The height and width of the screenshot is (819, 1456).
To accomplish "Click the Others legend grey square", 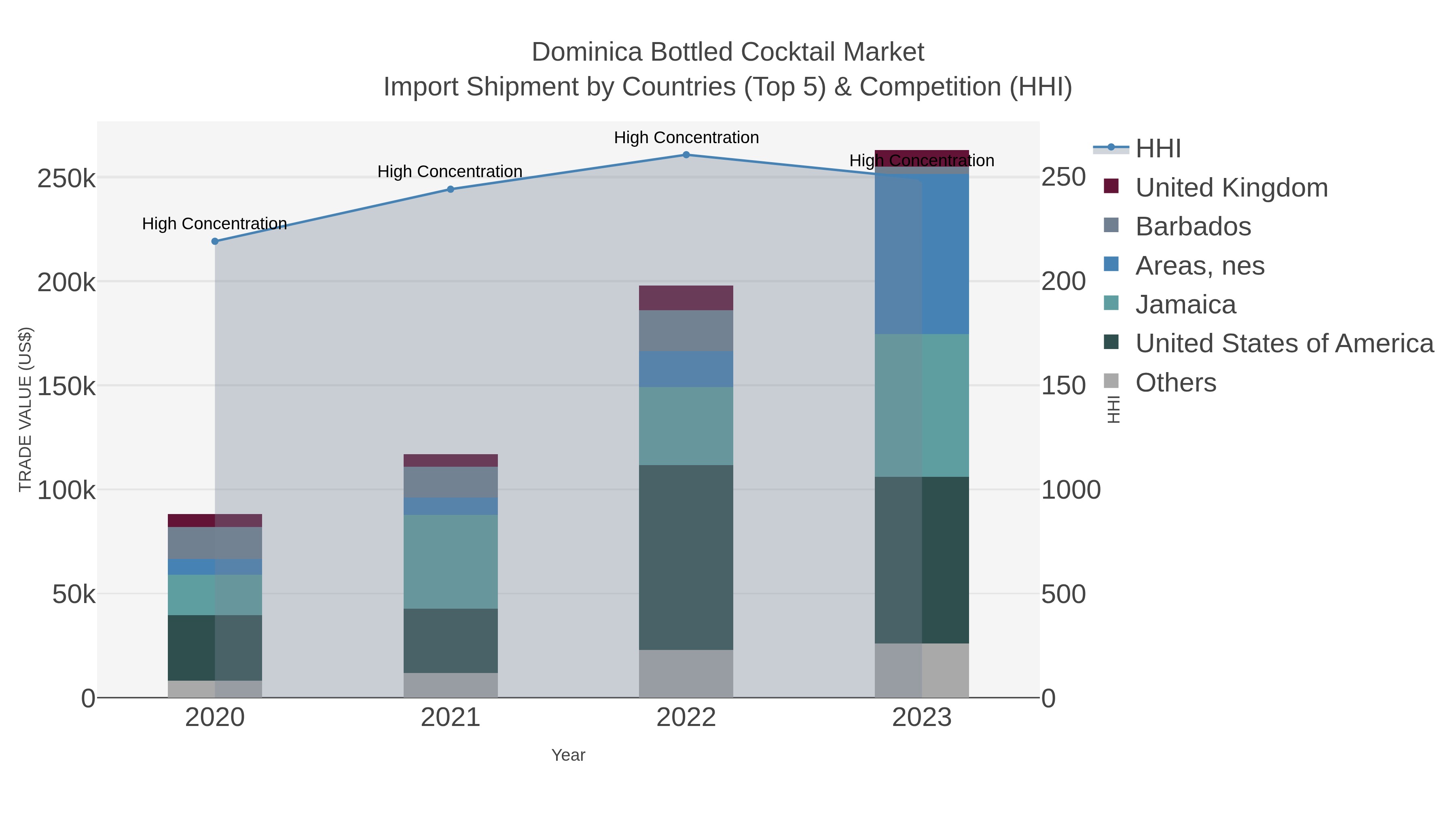I will tap(1111, 381).
